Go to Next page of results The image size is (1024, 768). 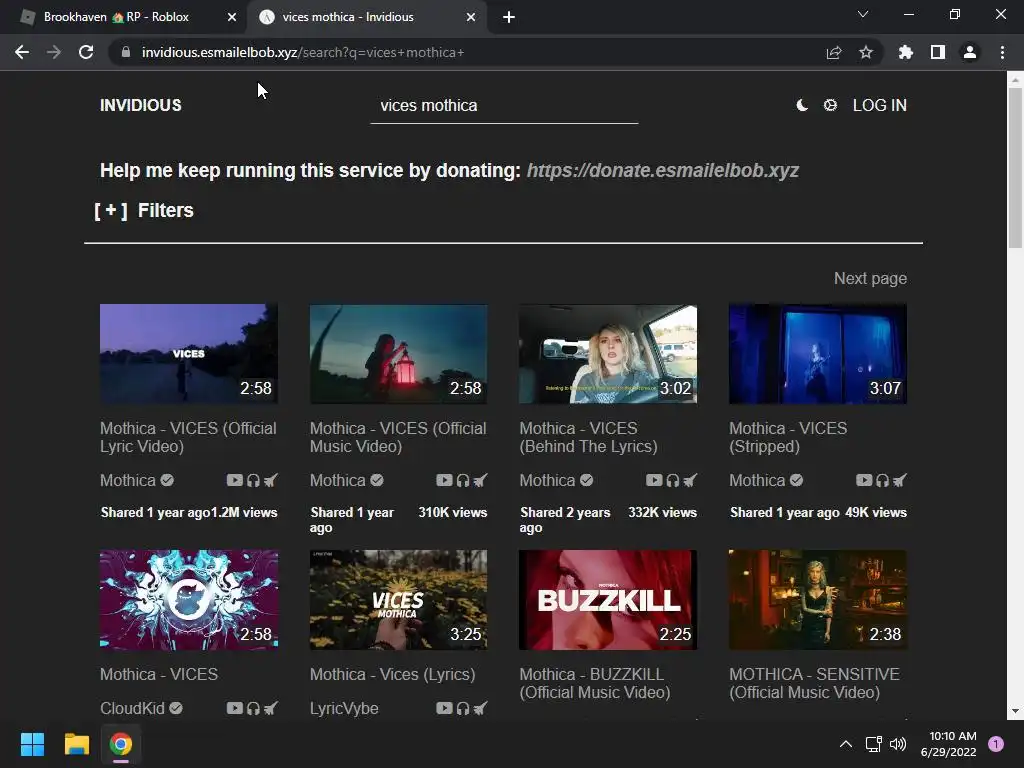870,278
